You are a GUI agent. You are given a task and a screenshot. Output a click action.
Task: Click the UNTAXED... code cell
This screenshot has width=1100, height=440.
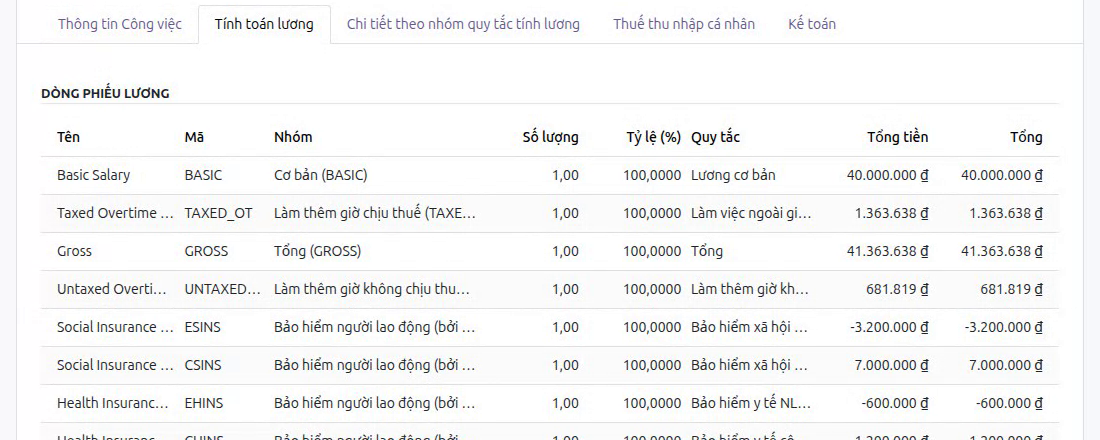222,289
